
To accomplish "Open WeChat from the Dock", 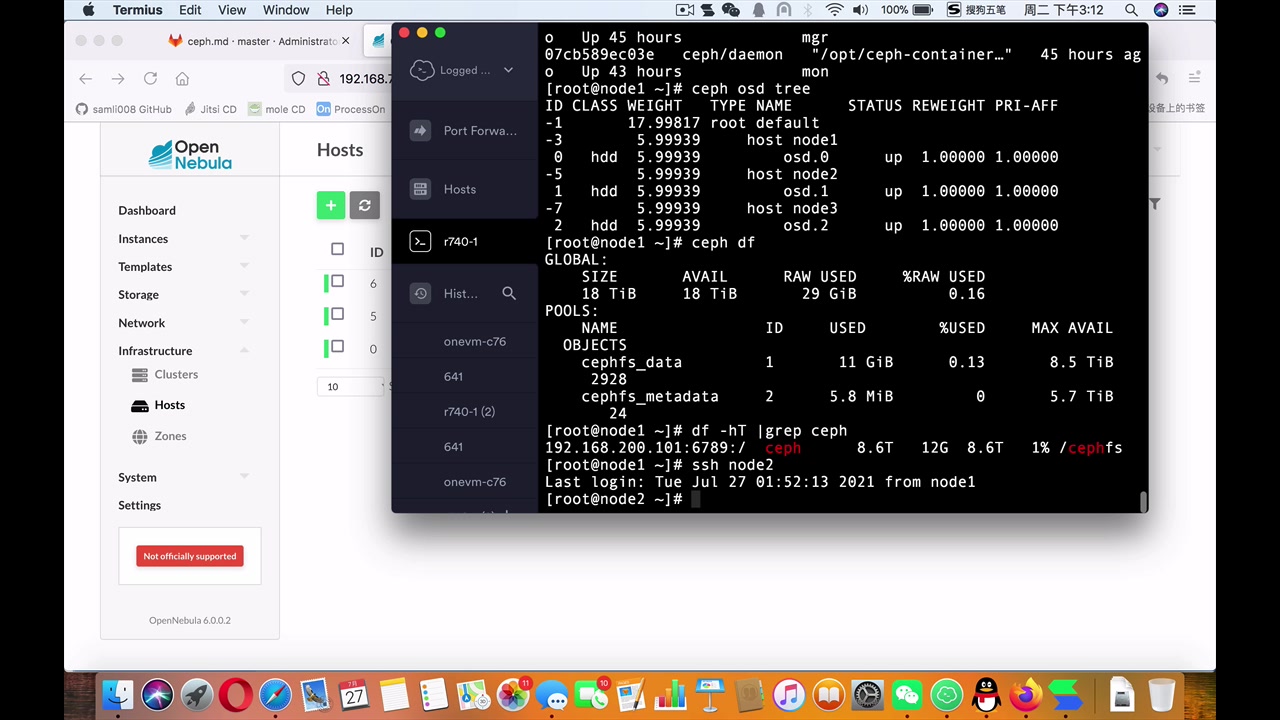I will pyautogui.click(x=908, y=695).
